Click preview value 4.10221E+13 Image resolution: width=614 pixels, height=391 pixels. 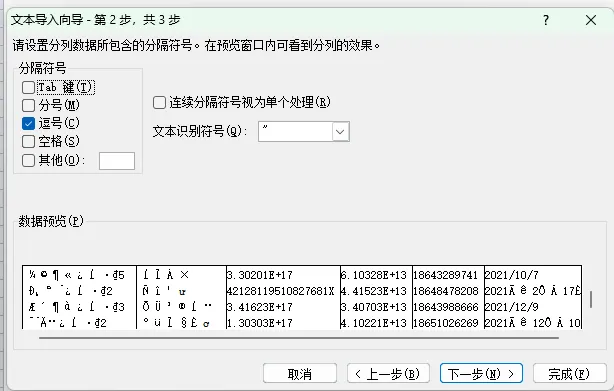[374, 323]
